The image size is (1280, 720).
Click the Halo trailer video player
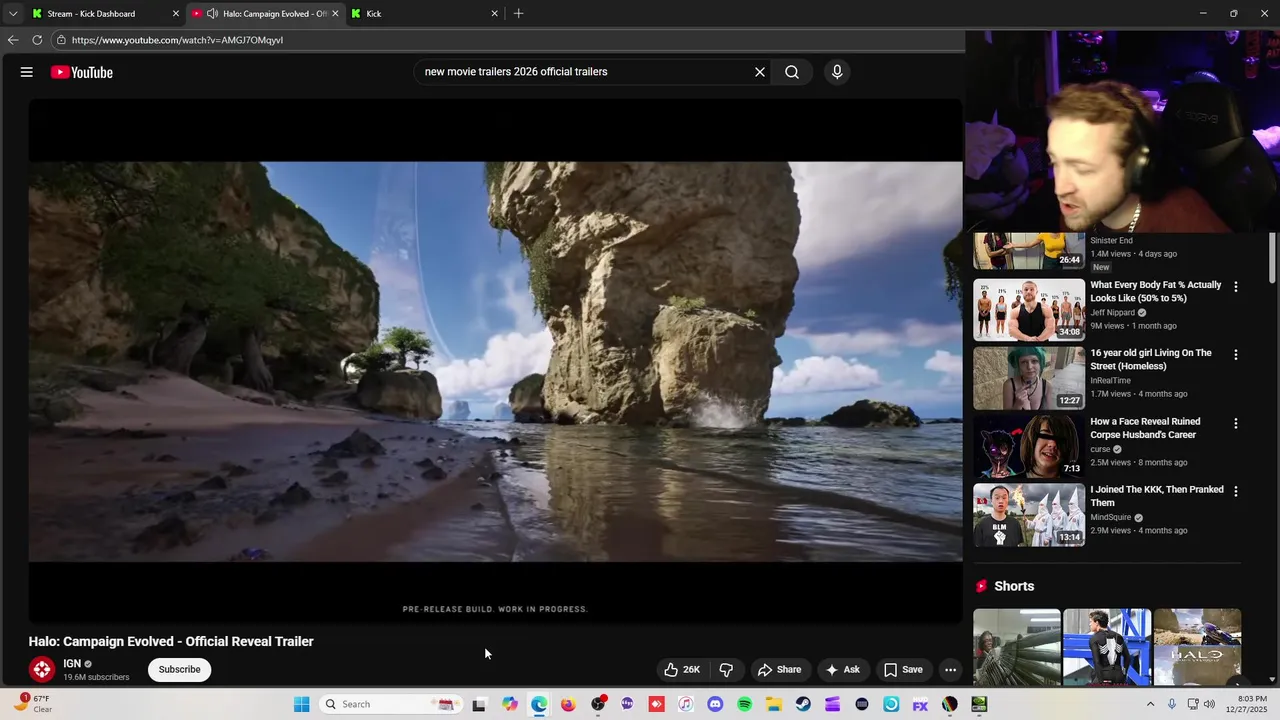495,361
